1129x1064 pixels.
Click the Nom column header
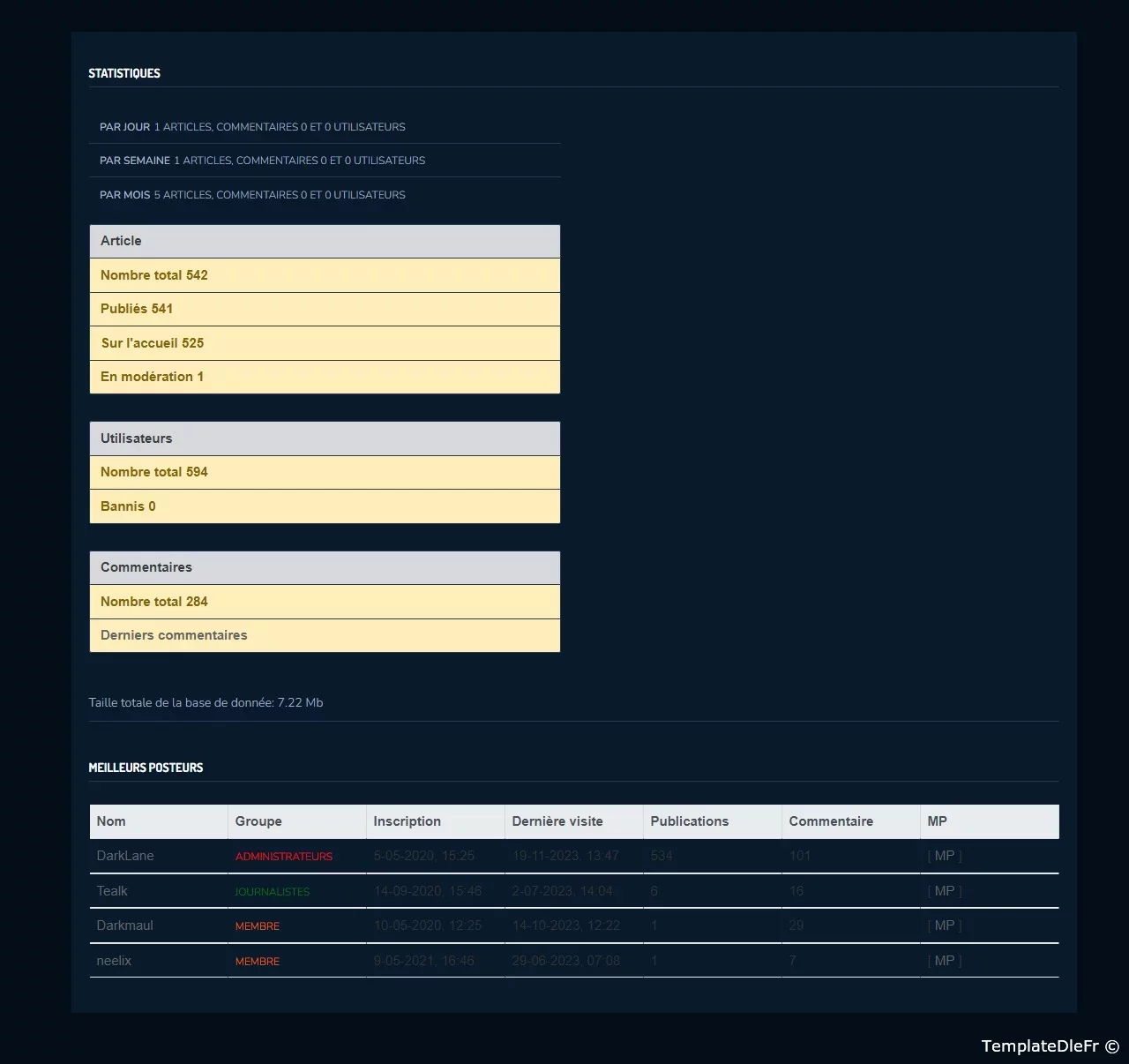point(111,821)
